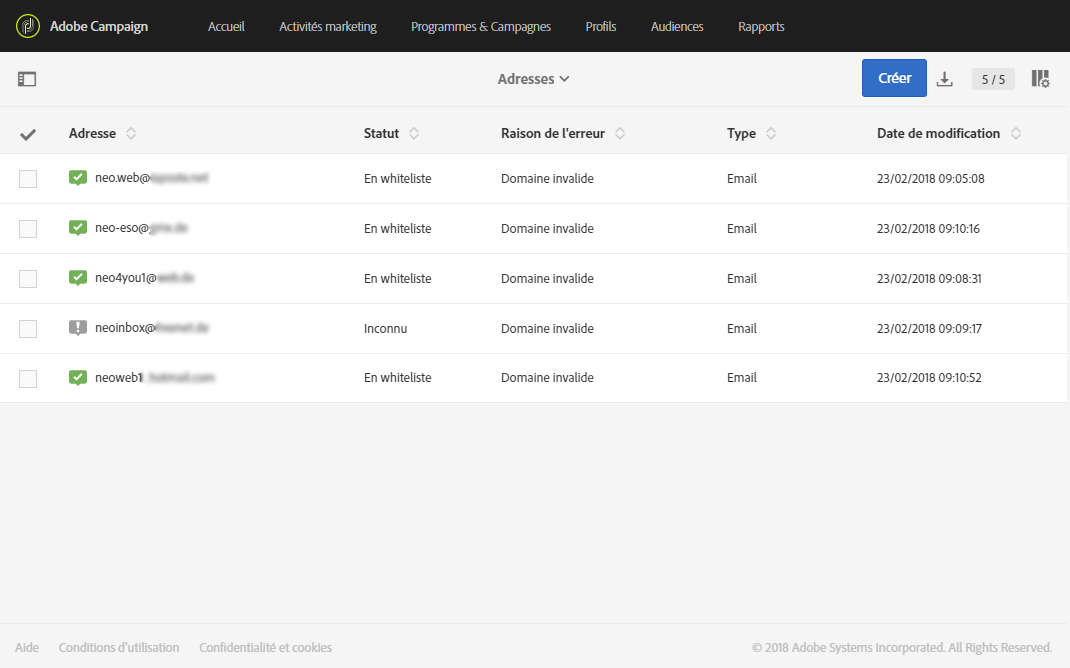1070x668 pixels.
Task: Click green whitelist icon for neo.web address
Action: 78,178
